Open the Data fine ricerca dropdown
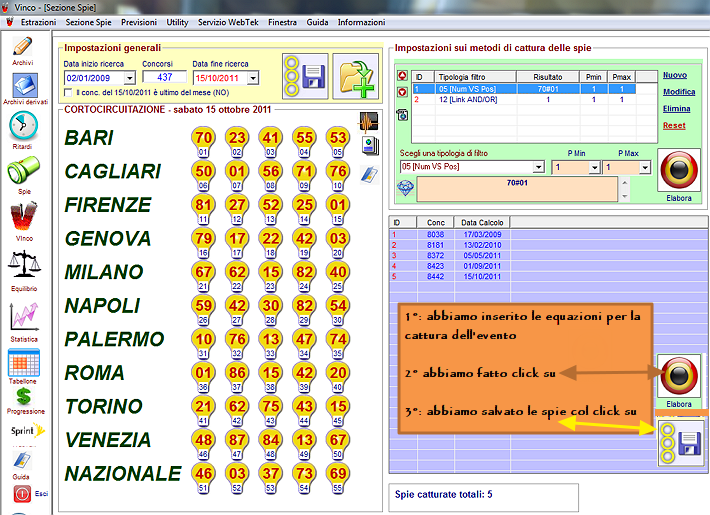 pos(252,77)
